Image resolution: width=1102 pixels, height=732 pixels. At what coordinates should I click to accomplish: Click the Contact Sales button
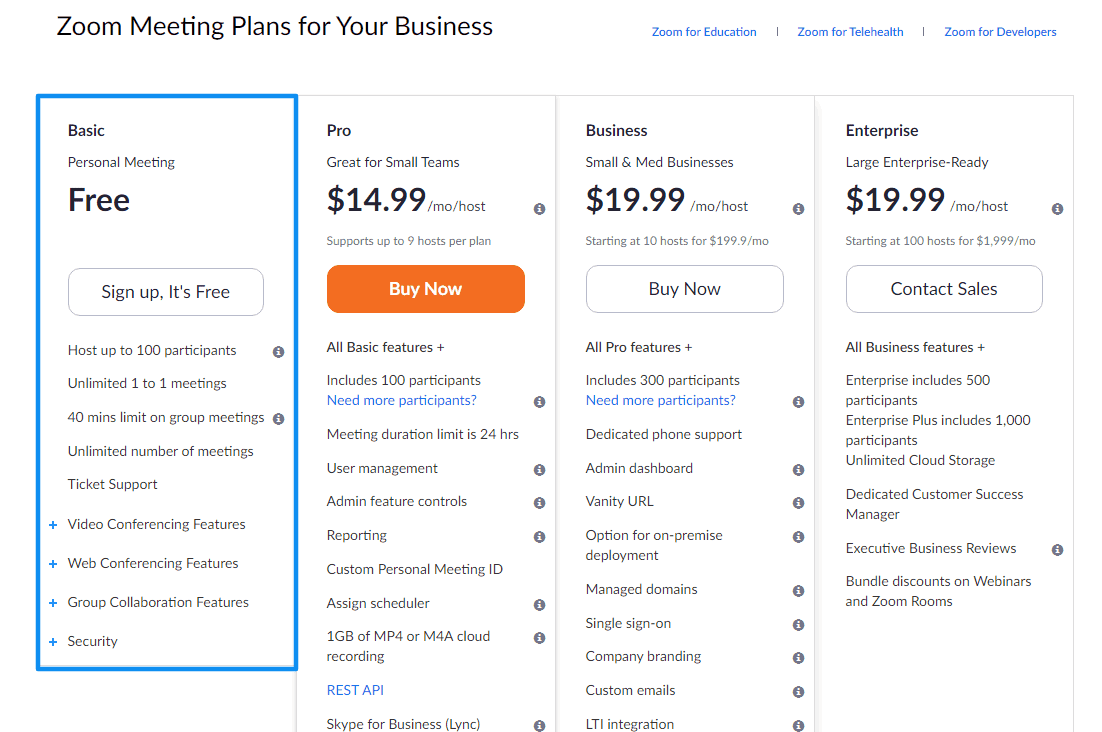click(944, 289)
